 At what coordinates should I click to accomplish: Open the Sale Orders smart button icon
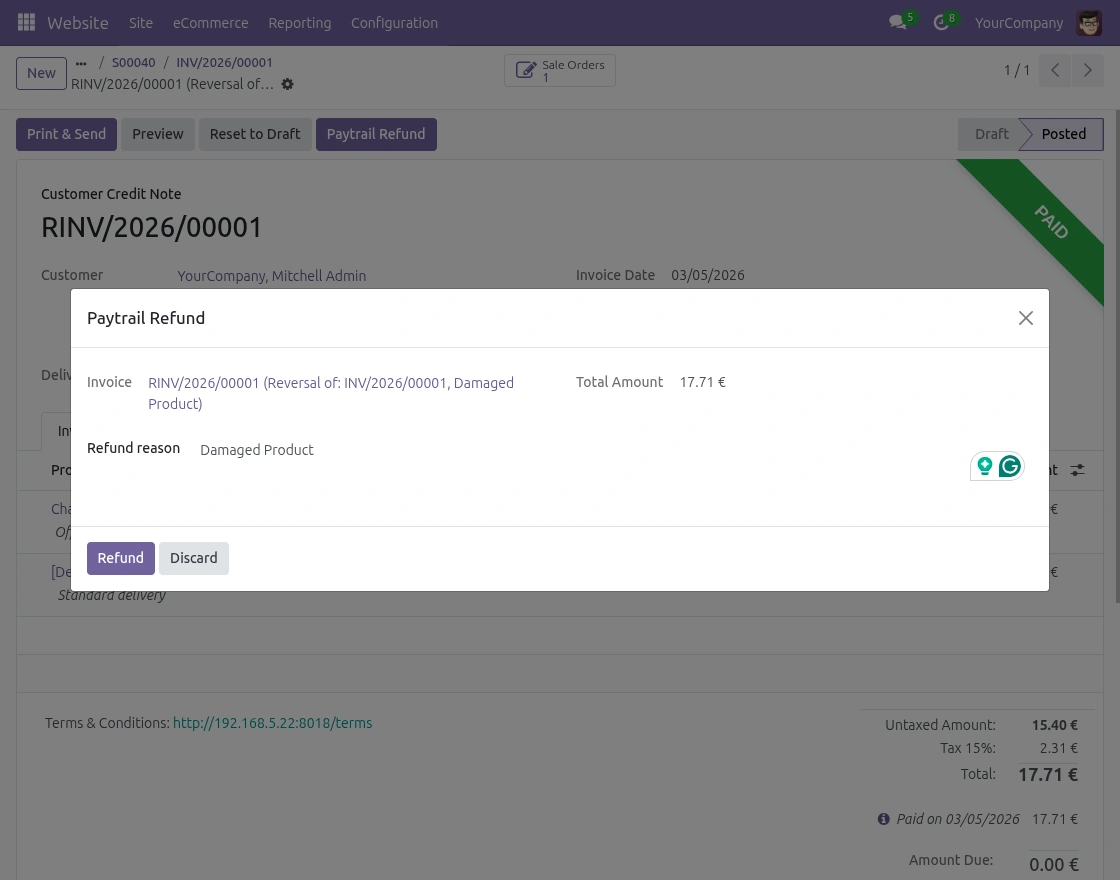527,70
